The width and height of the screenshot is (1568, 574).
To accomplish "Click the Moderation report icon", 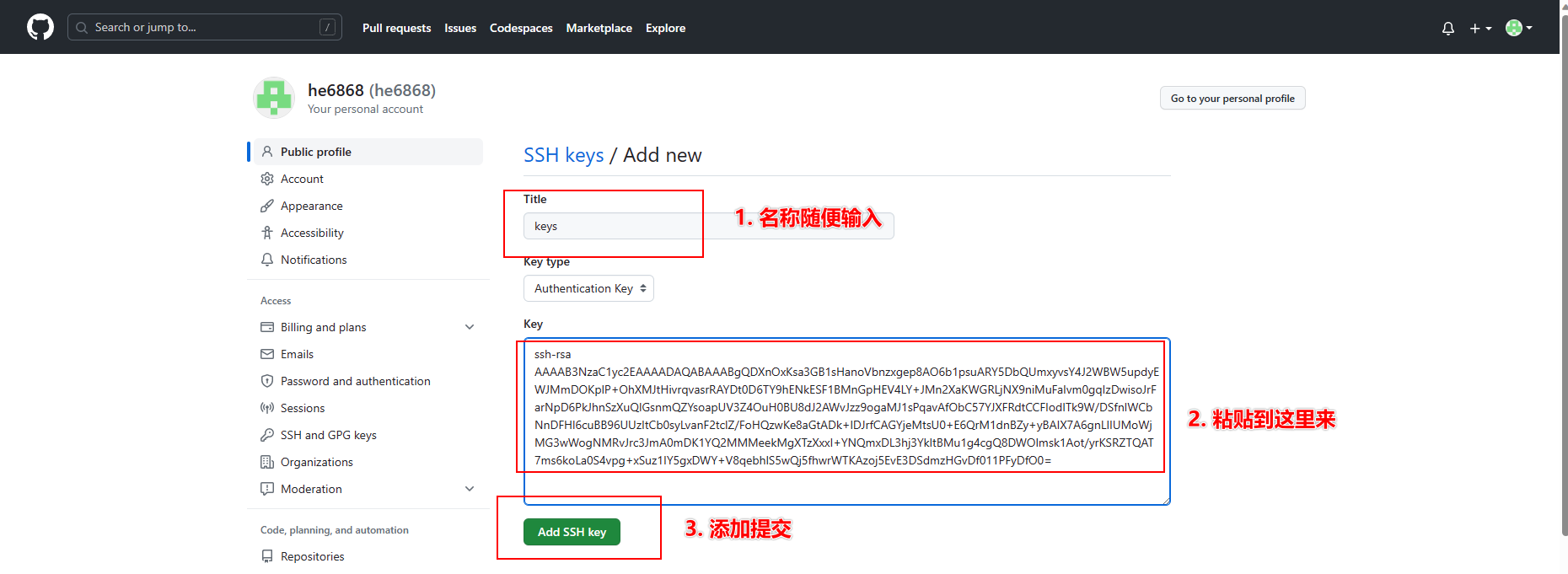I will (x=267, y=489).
